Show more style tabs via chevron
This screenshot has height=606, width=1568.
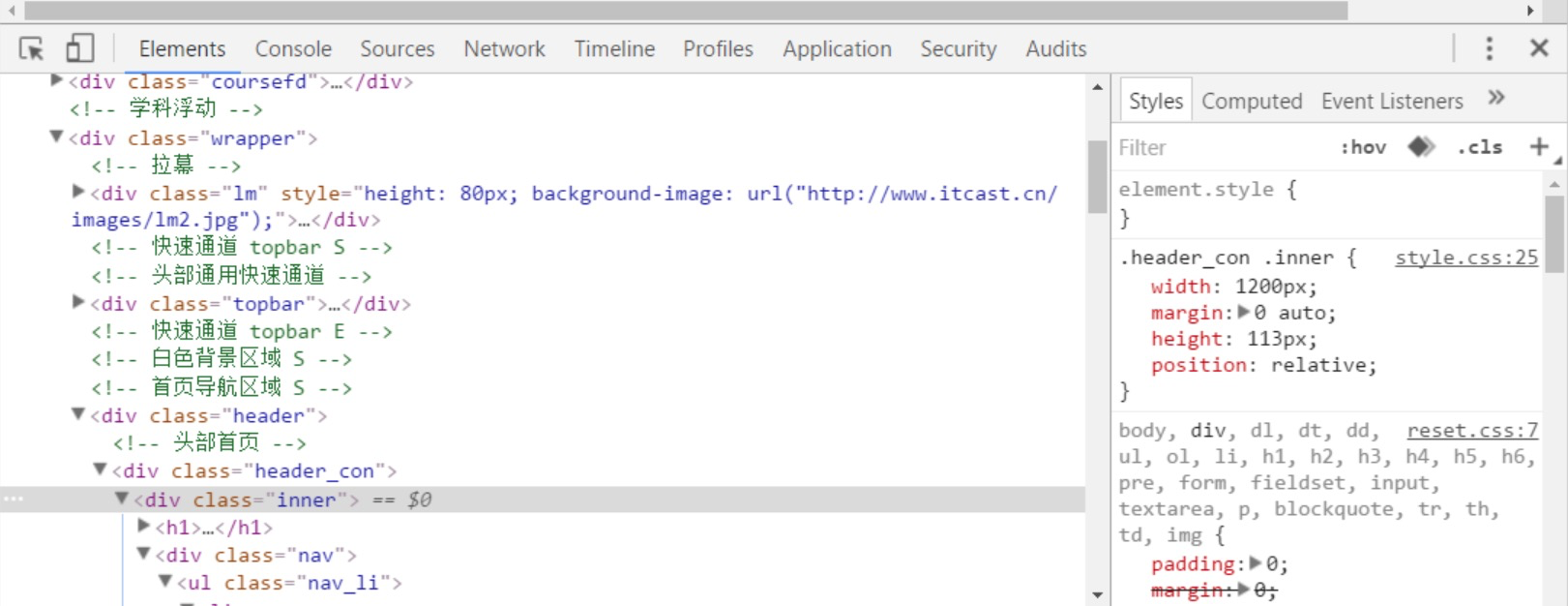pyautogui.click(x=1496, y=98)
